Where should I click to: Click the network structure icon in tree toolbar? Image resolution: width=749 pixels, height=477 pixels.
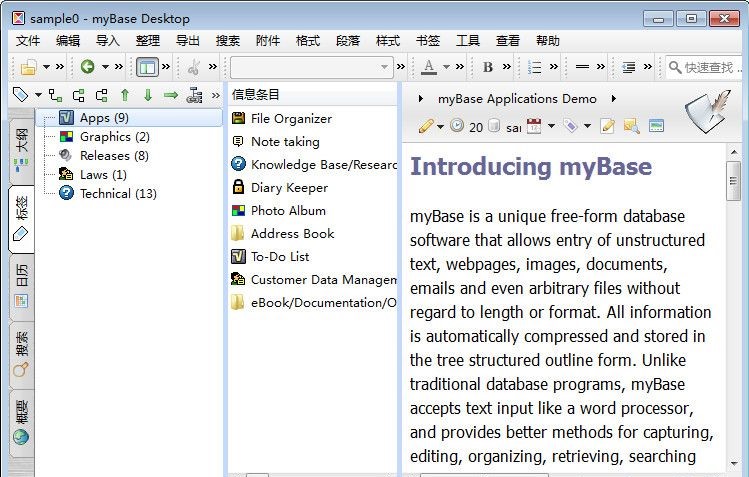point(194,95)
